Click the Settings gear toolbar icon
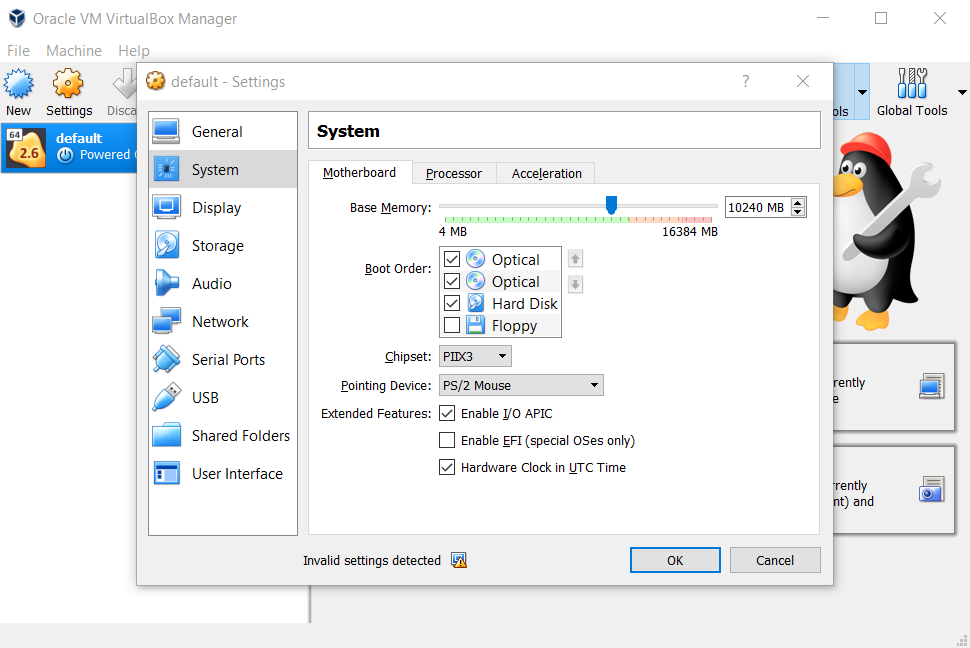The height and width of the screenshot is (648, 970). point(68,84)
